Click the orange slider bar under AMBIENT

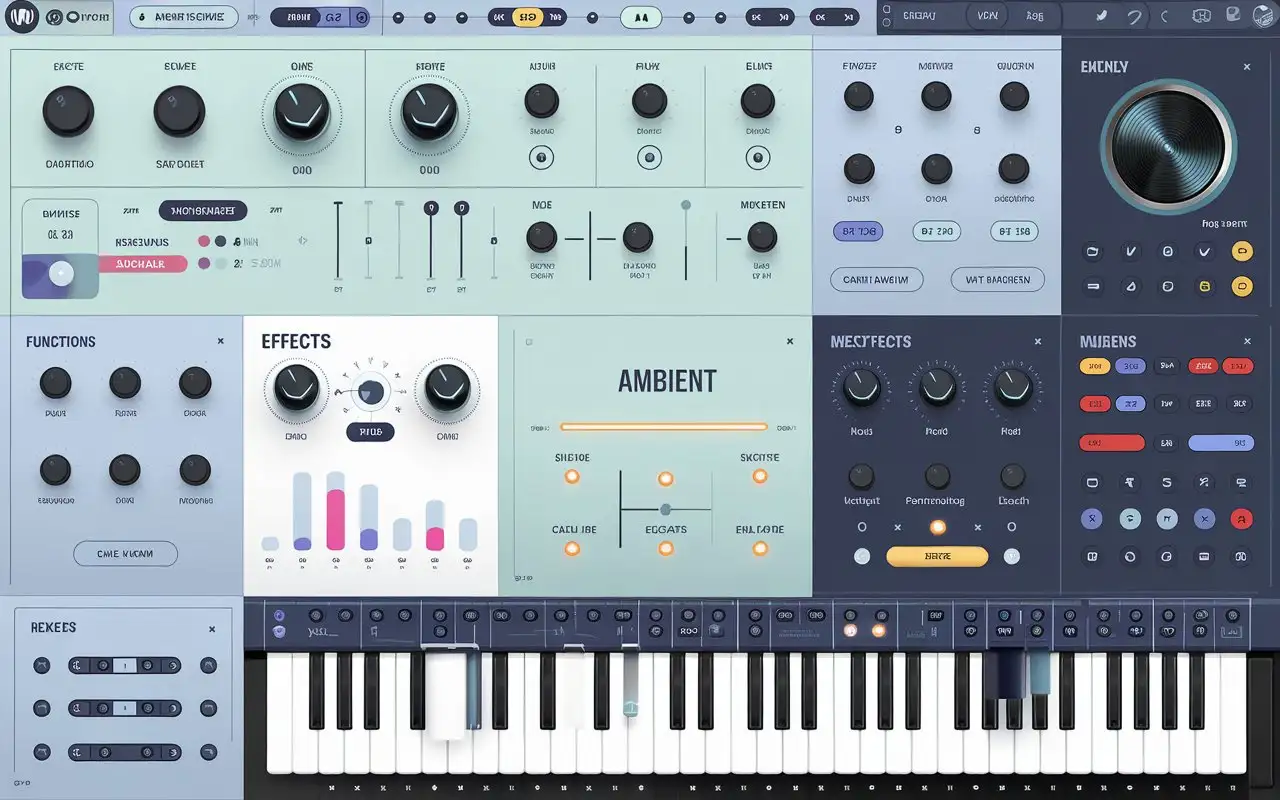coord(664,427)
